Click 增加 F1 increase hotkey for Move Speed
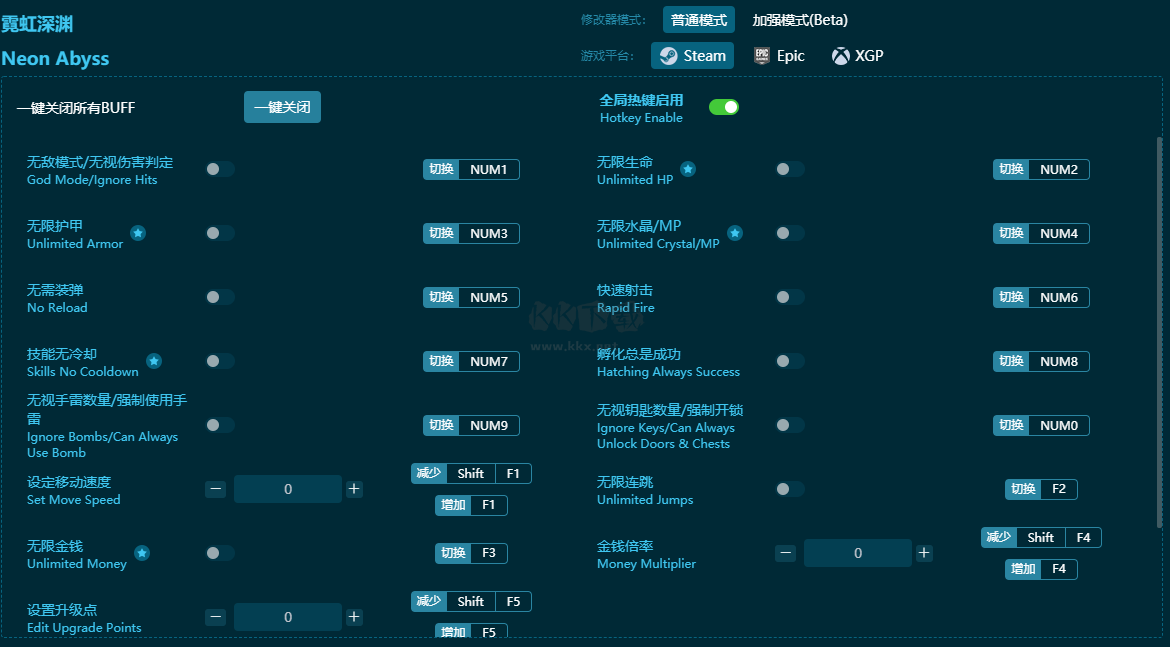The width and height of the screenshot is (1170, 647). coord(472,505)
